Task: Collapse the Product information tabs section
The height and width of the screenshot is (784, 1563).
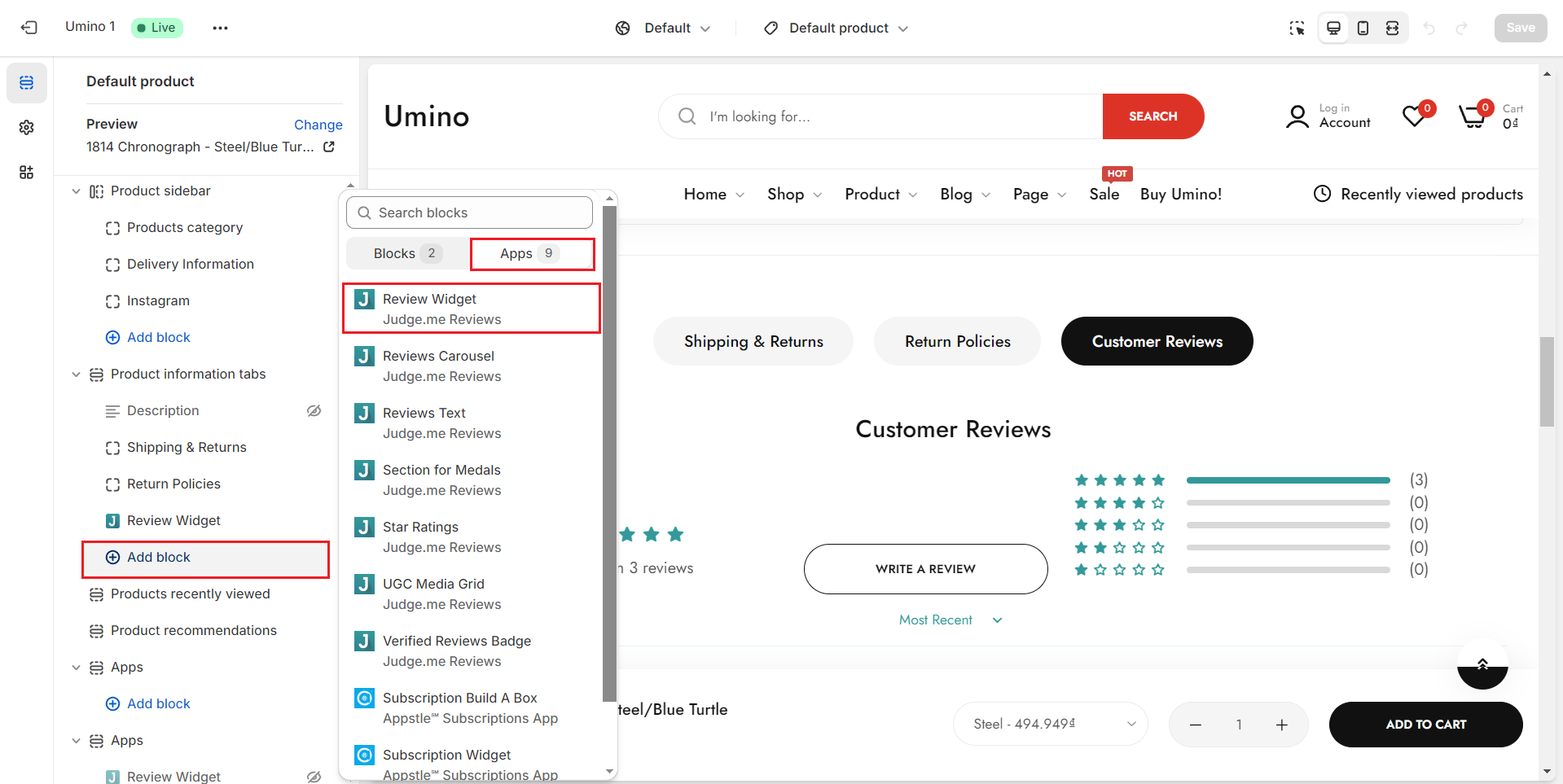Action: tap(76, 374)
